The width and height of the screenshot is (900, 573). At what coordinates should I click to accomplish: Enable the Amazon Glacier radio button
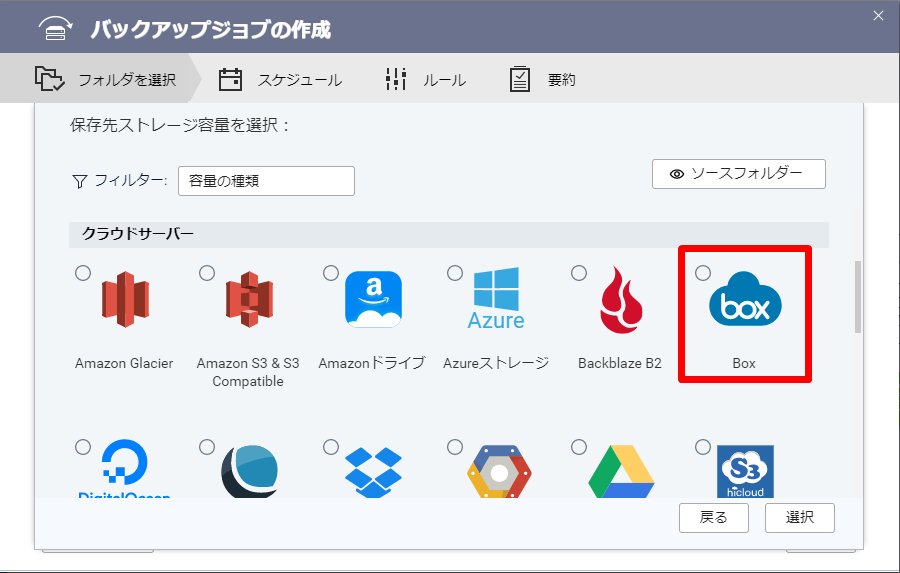(x=83, y=273)
